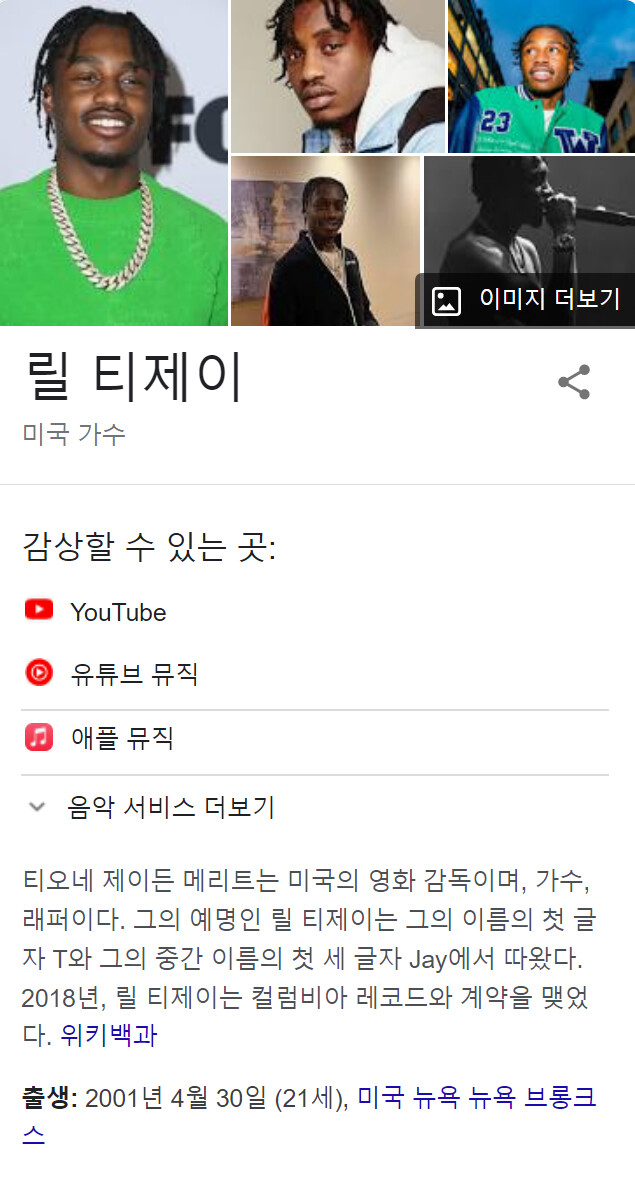Screen dimensions: 635x1178
Task: Select the YouTube listening option
Action: pyautogui.click(x=314, y=612)
